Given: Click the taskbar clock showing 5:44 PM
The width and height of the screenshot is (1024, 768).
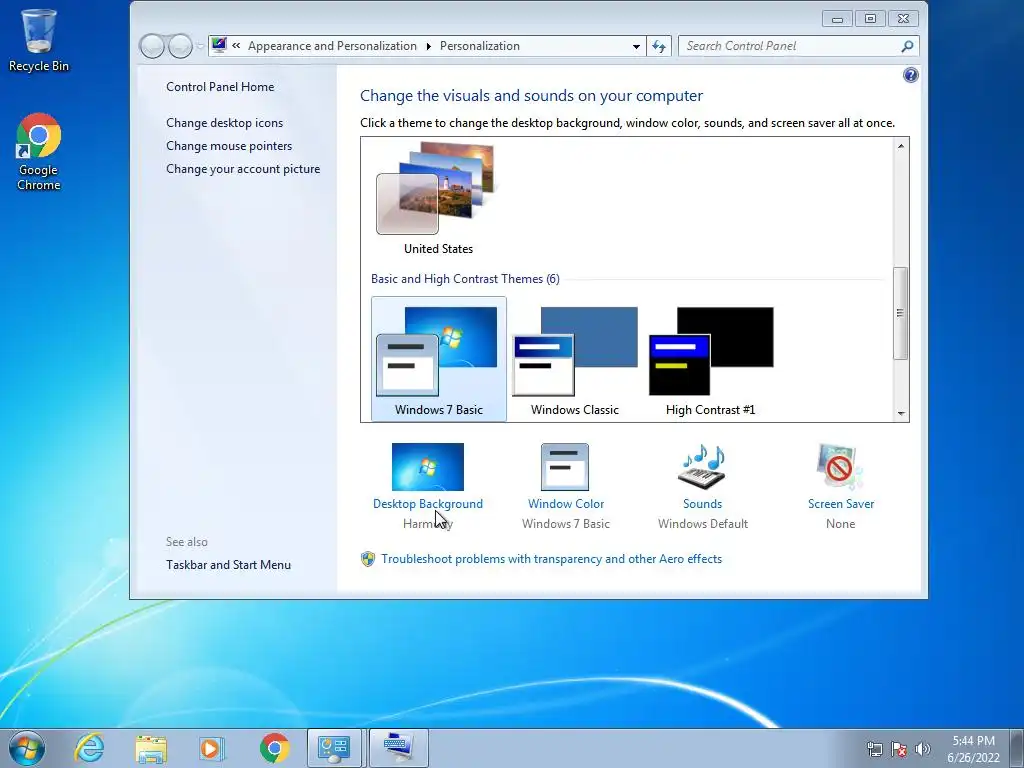Looking at the screenshot, I should [973, 749].
